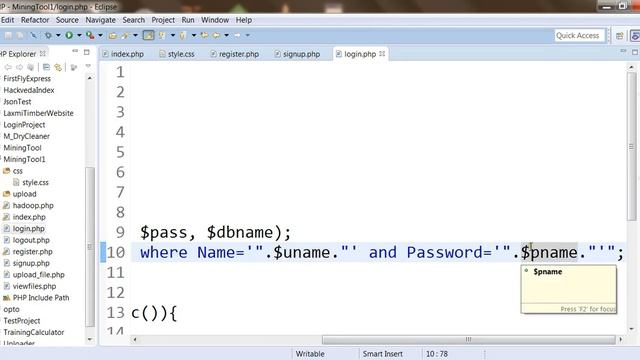Open the Search menu

point(133,20)
